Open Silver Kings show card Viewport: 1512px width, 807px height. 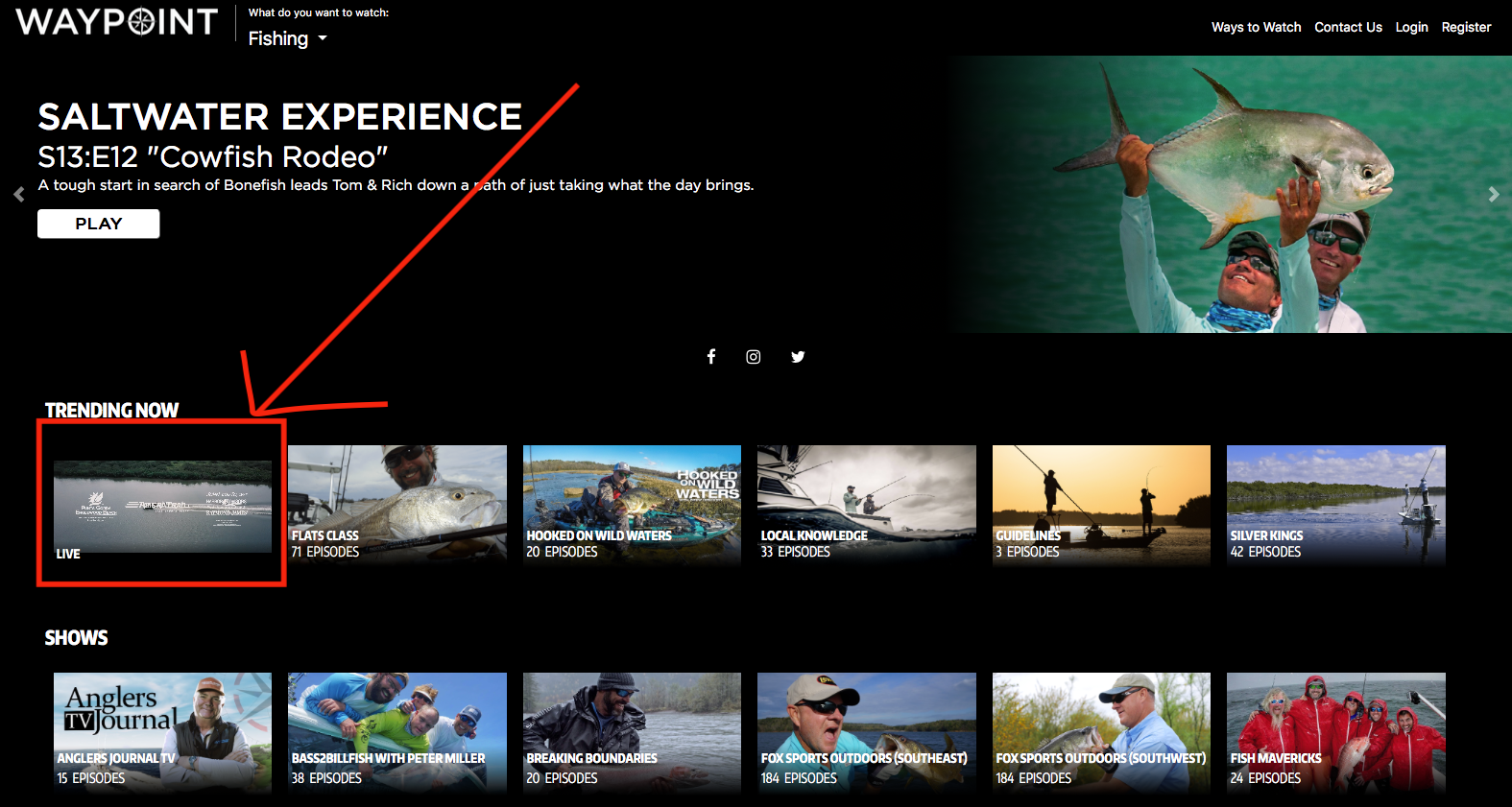point(1336,507)
